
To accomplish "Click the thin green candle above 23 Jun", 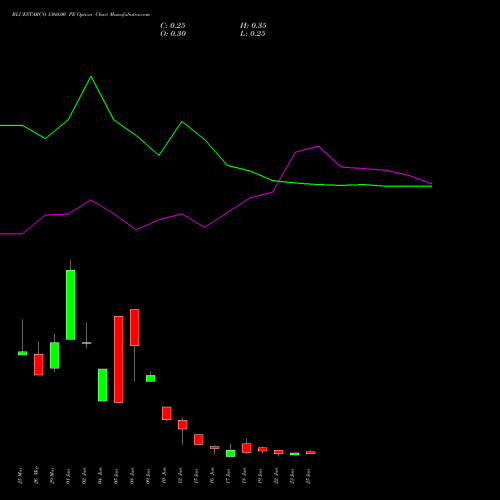I will 295,454.
